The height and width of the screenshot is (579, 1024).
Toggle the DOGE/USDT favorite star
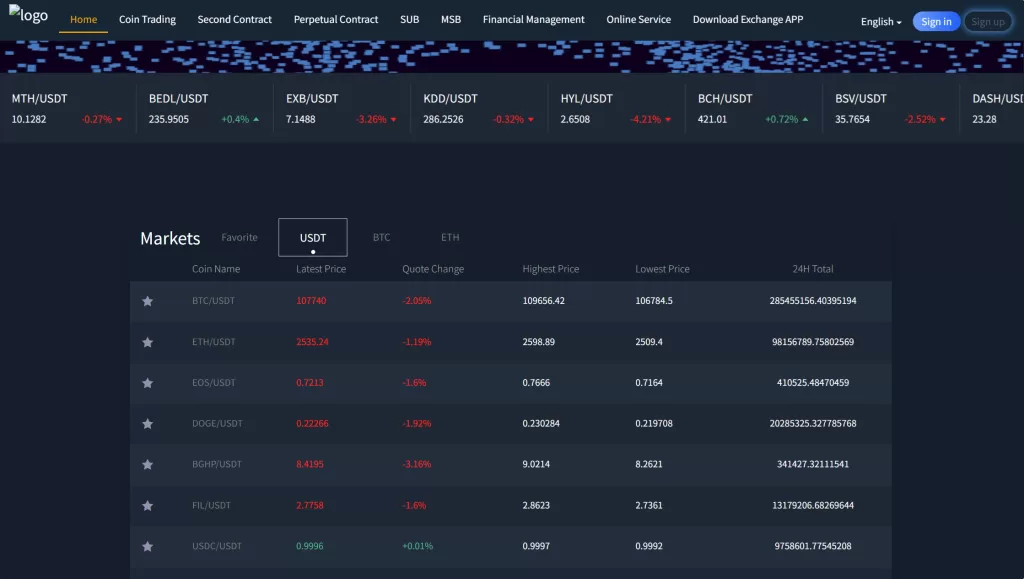148,424
